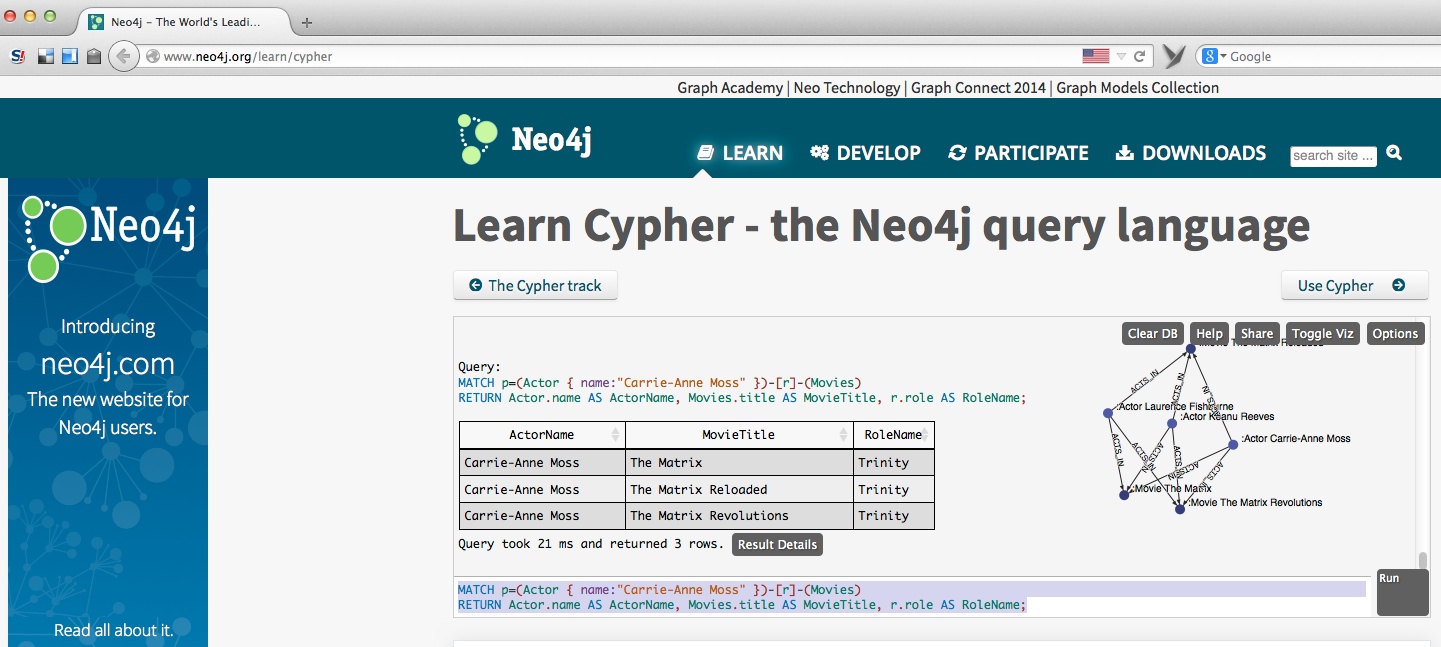The image size is (1441, 647).
Task: Click the console Help button
Action: click(1209, 334)
